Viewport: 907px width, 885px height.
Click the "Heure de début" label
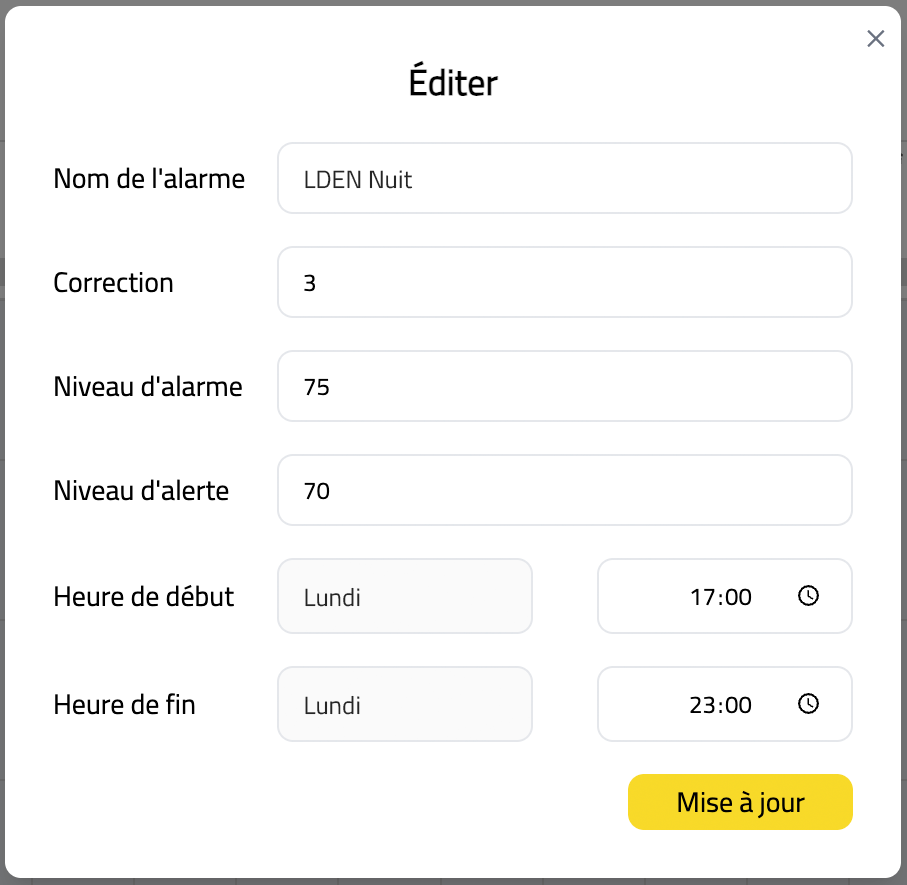144,597
